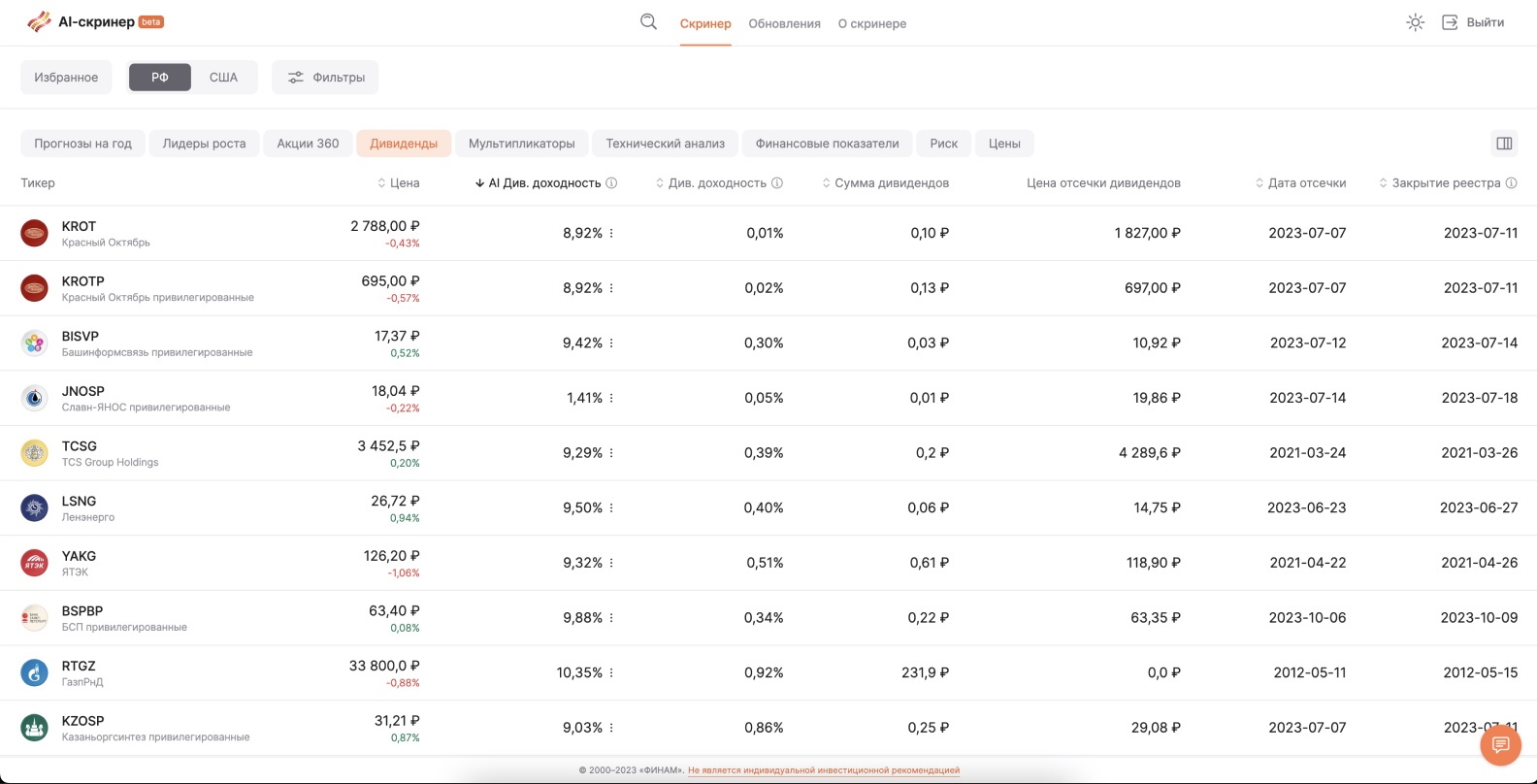Click the JNOSP company logo

35,398
